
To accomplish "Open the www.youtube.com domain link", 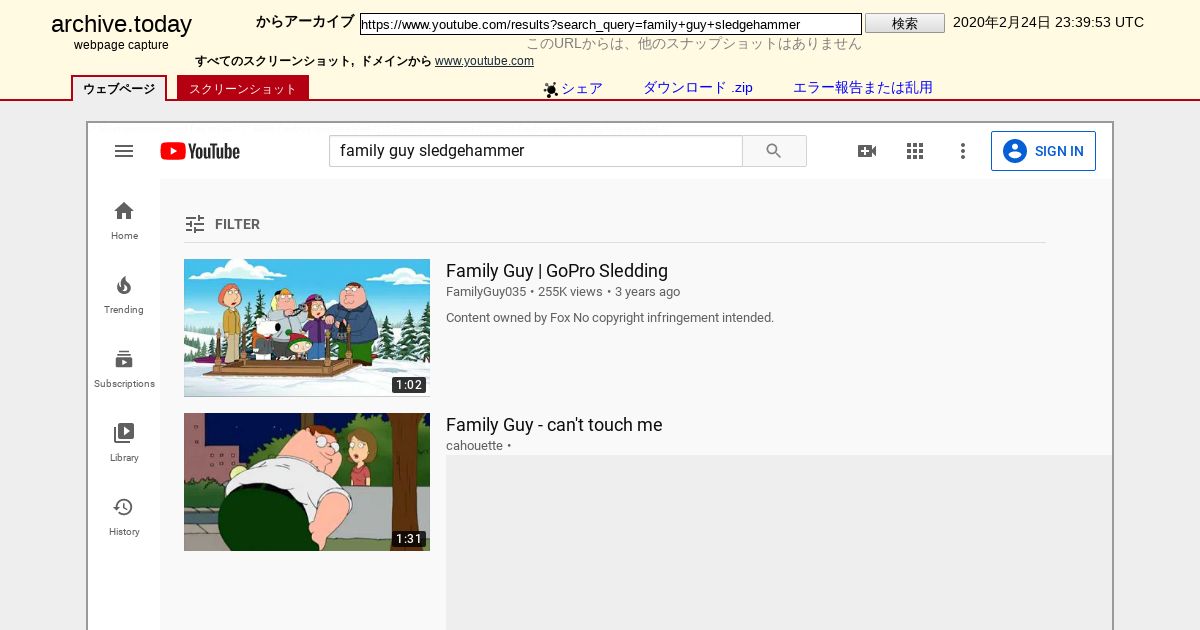I will [x=484, y=61].
